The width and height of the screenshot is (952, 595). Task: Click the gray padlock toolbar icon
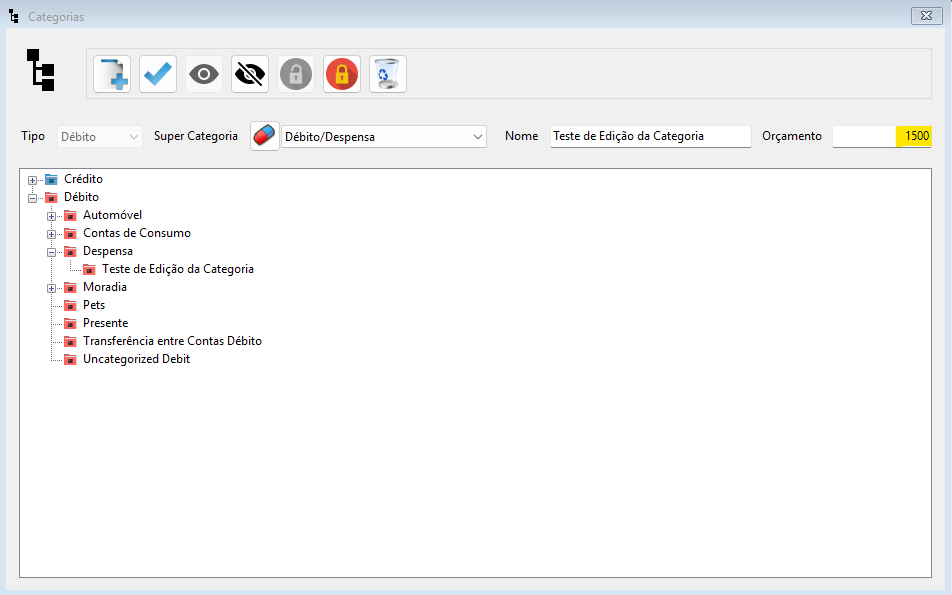(296, 75)
